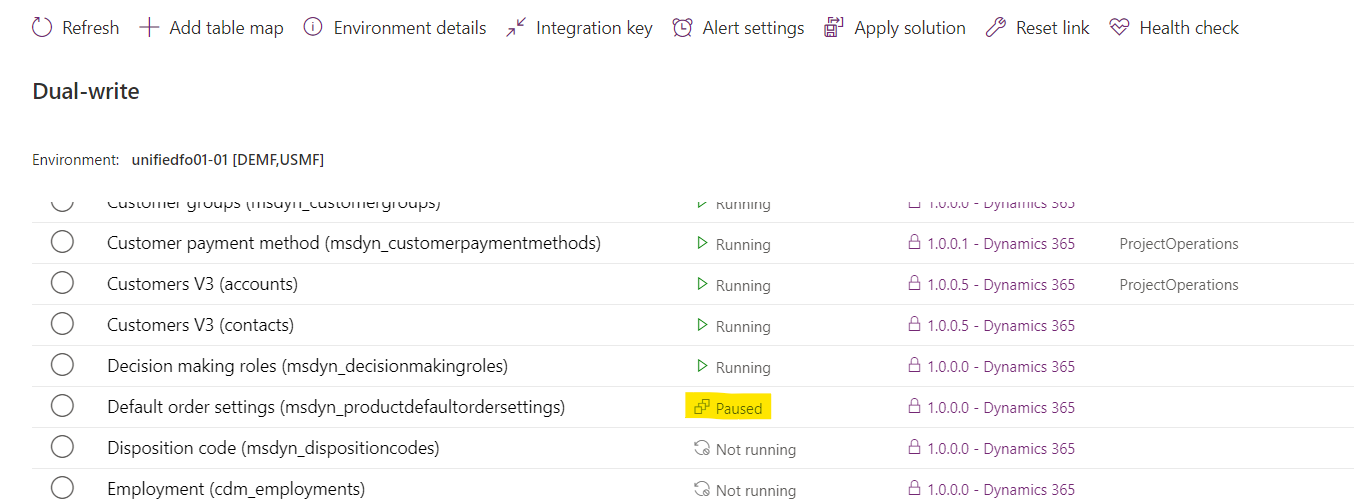1354x502 pixels.
Task: Open Customer payment method (msdyn_customerpaymentmethods) map
Action: (354, 243)
